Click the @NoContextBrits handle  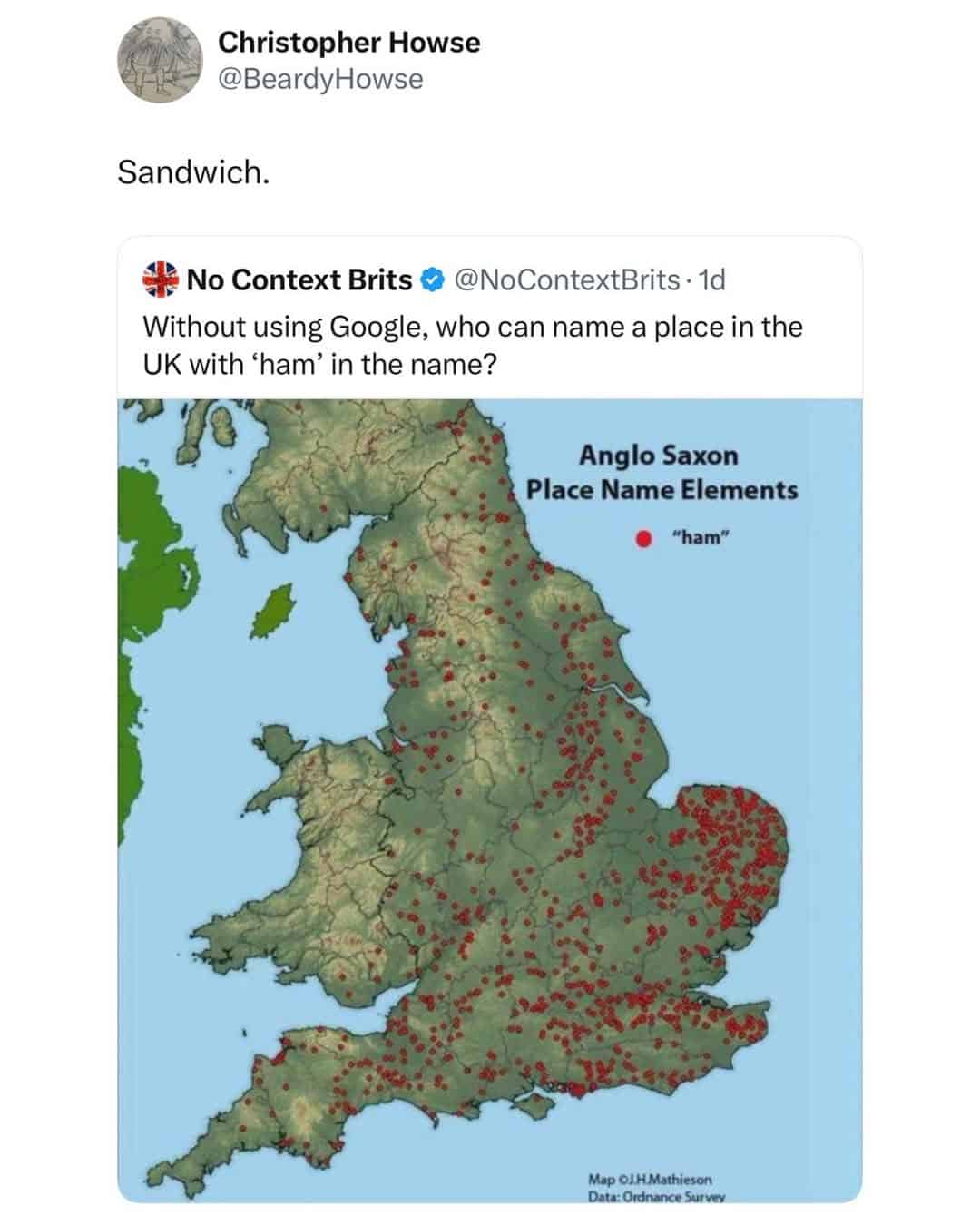[565, 280]
